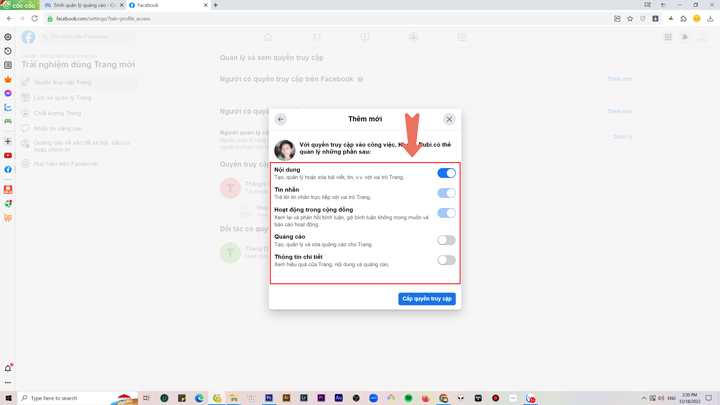720x405 pixels.
Task: Toggle the Nội dung permission switch
Action: coord(446,173)
